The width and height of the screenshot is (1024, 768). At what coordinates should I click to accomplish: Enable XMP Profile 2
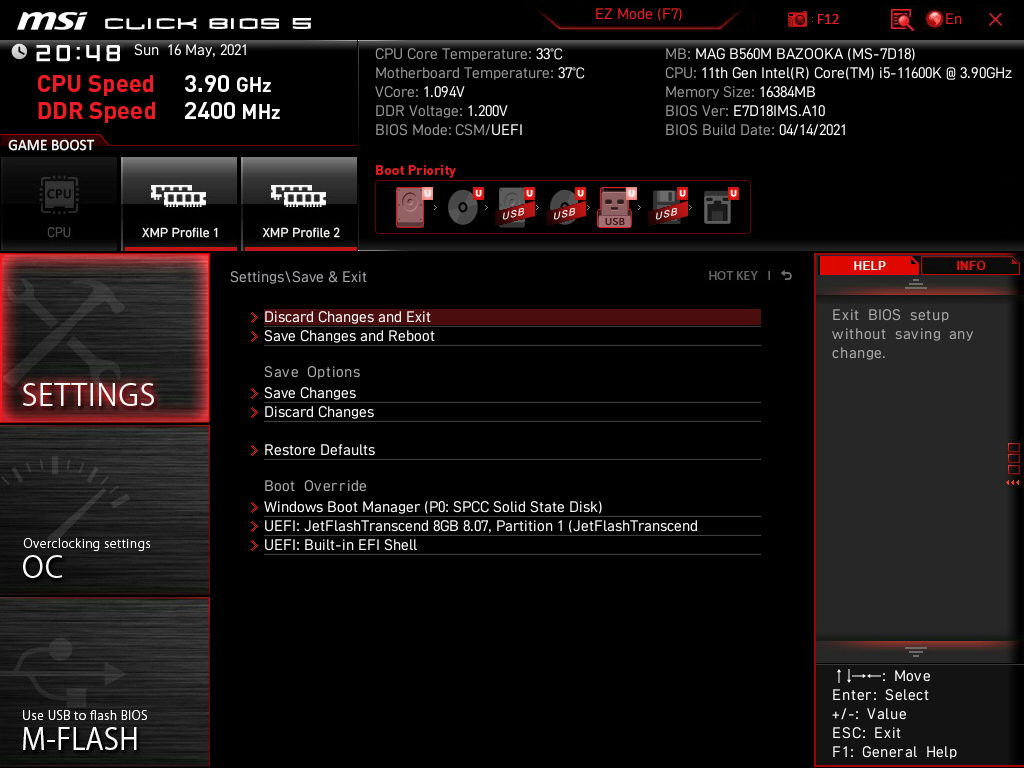tap(300, 204)
